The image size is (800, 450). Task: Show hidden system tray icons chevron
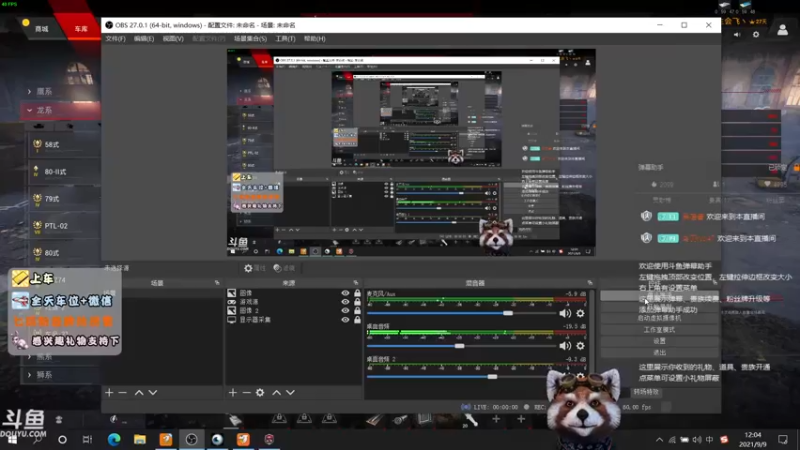[x=659, y=439]
